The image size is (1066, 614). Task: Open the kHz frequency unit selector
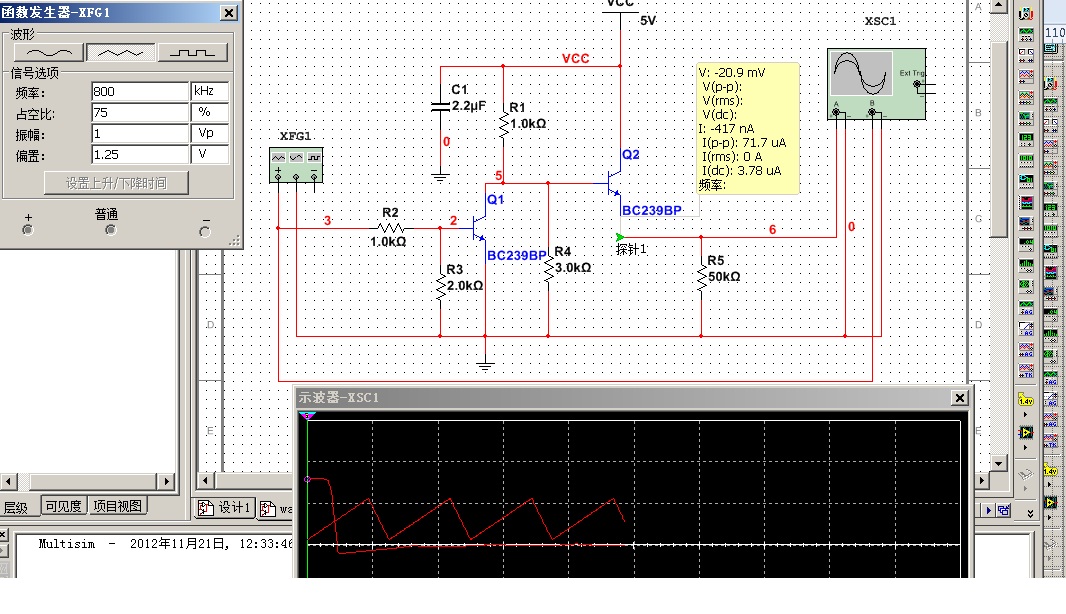tap(209, 91)
